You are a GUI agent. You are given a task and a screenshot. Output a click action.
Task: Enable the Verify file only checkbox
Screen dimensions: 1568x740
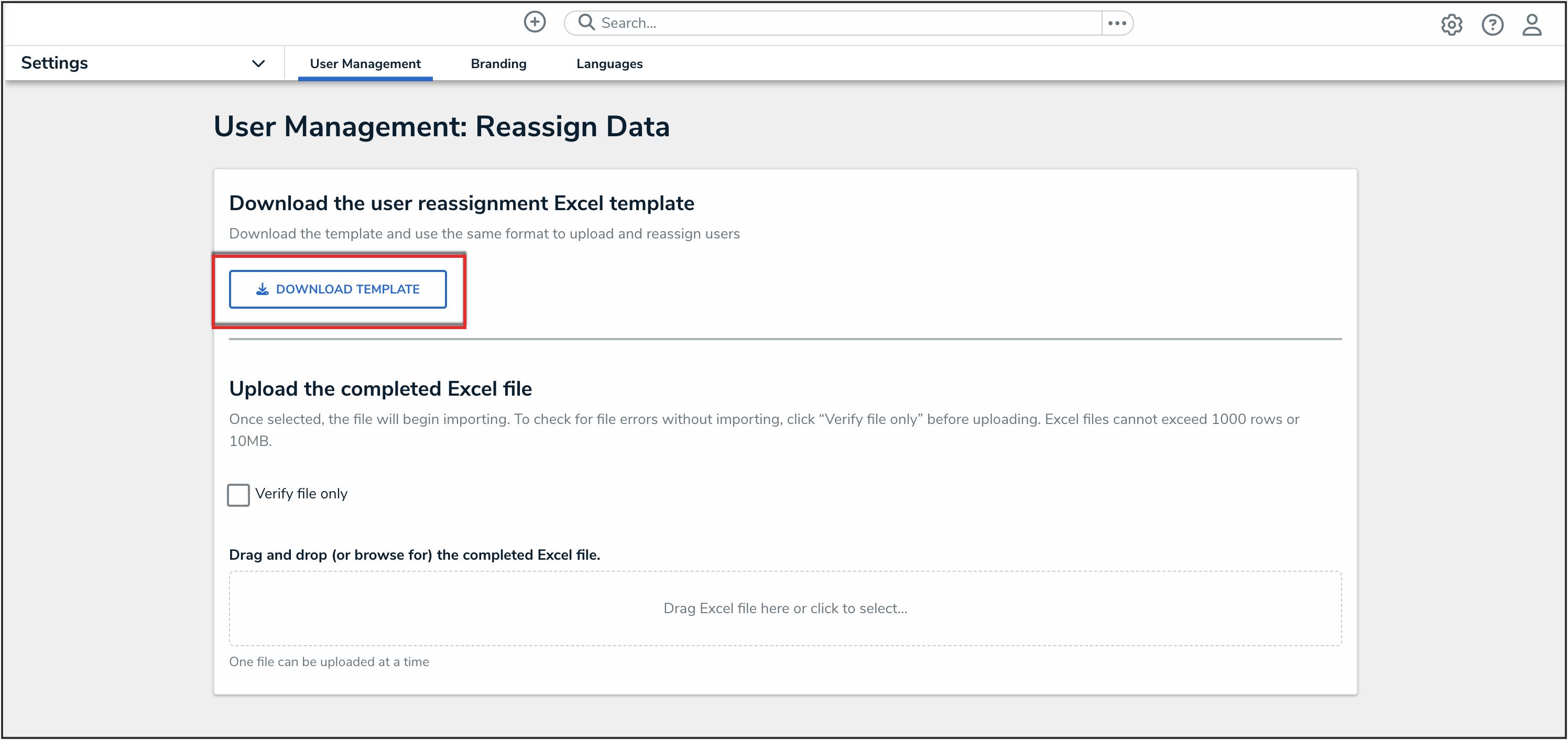coord(238,494)
